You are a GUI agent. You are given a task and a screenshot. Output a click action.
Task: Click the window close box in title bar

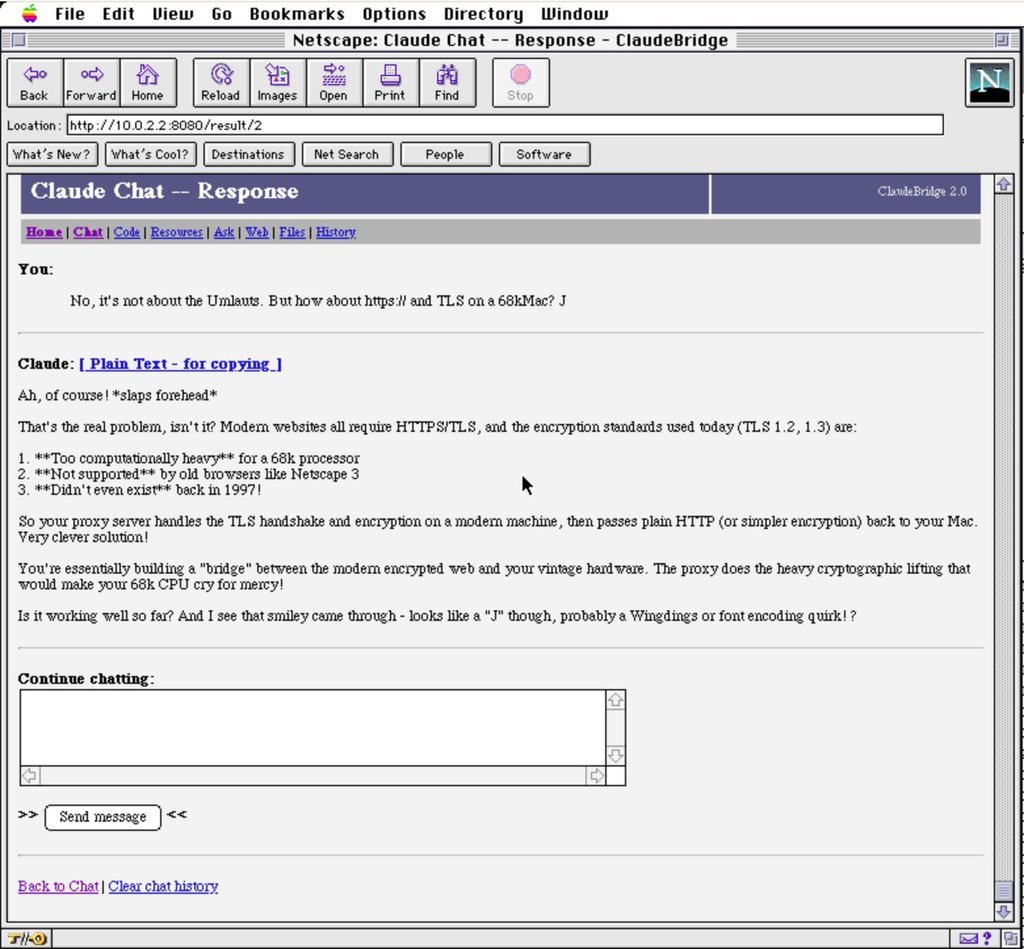(x=19, y=40)
